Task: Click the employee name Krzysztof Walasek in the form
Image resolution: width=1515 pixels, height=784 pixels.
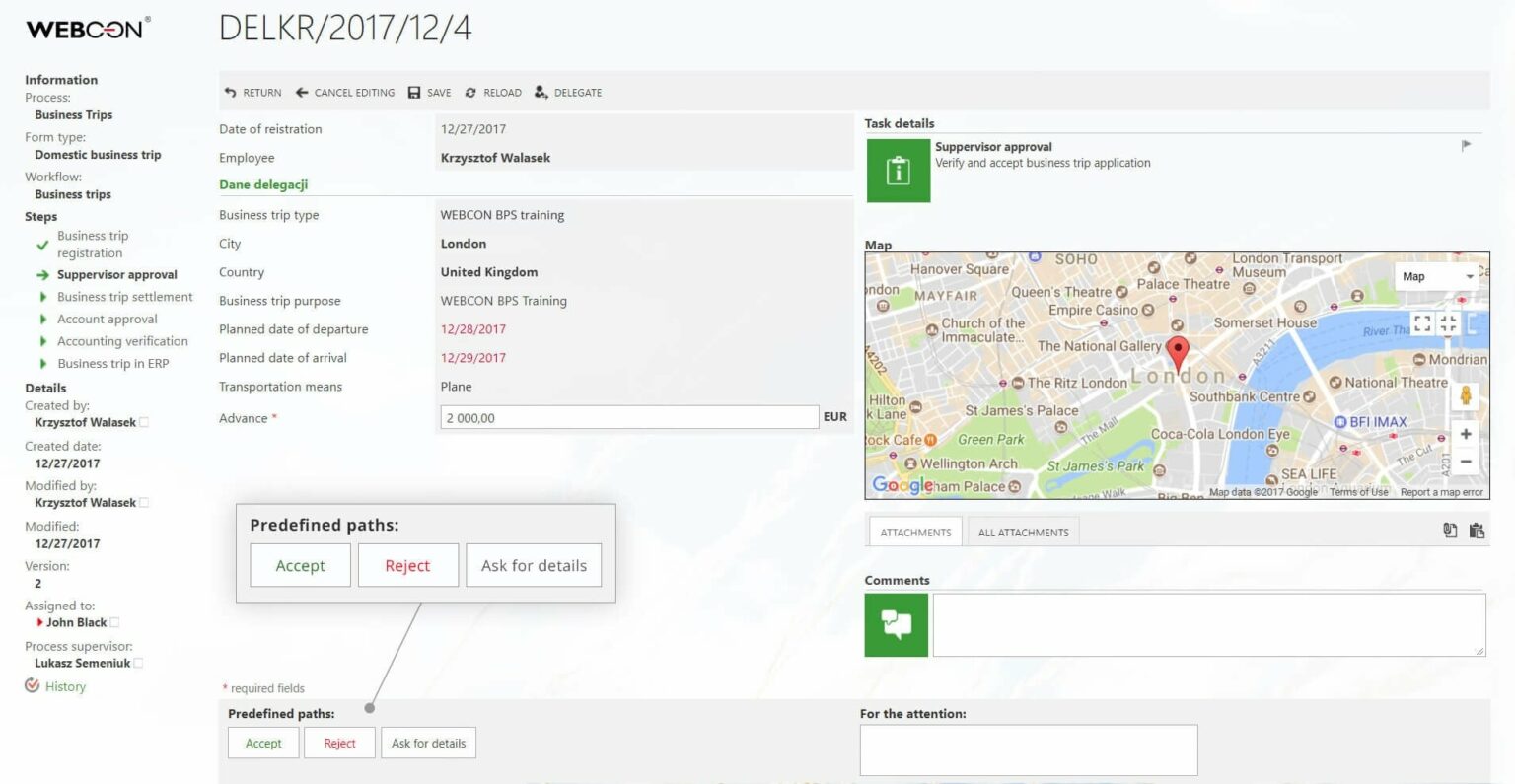Action: click(495, 158)
